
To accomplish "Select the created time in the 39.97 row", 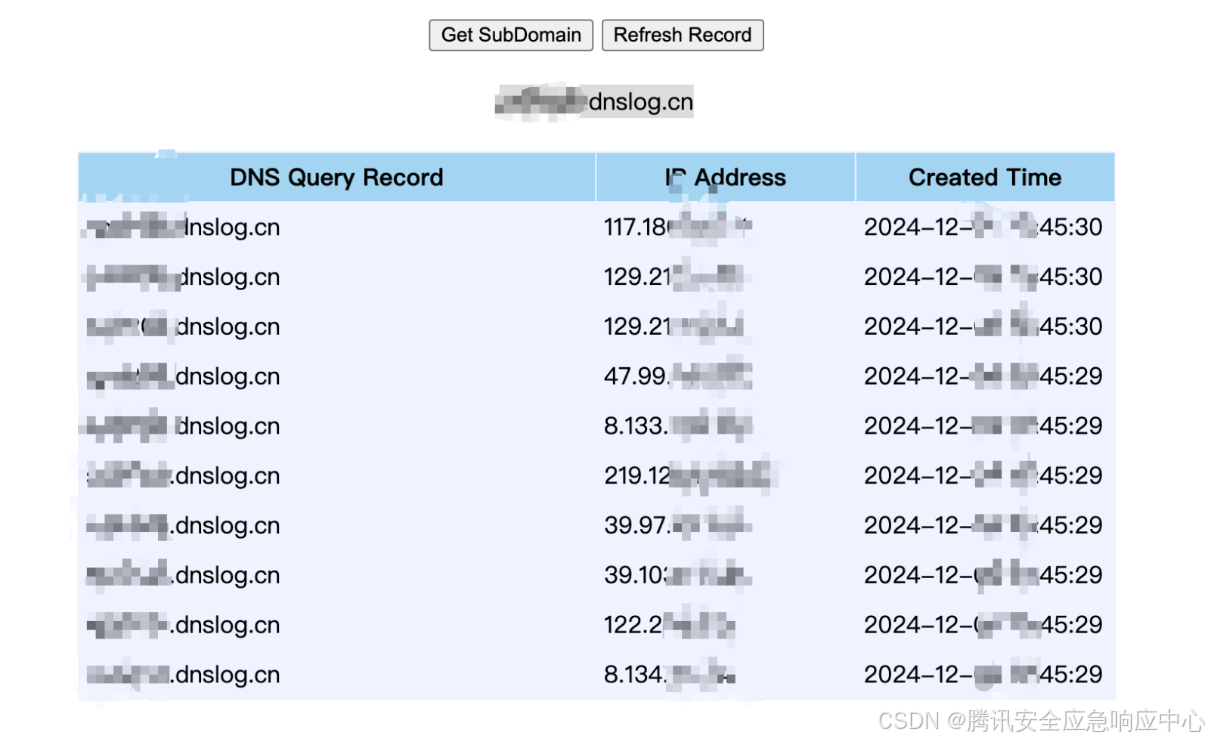I will tap(983, 526).
